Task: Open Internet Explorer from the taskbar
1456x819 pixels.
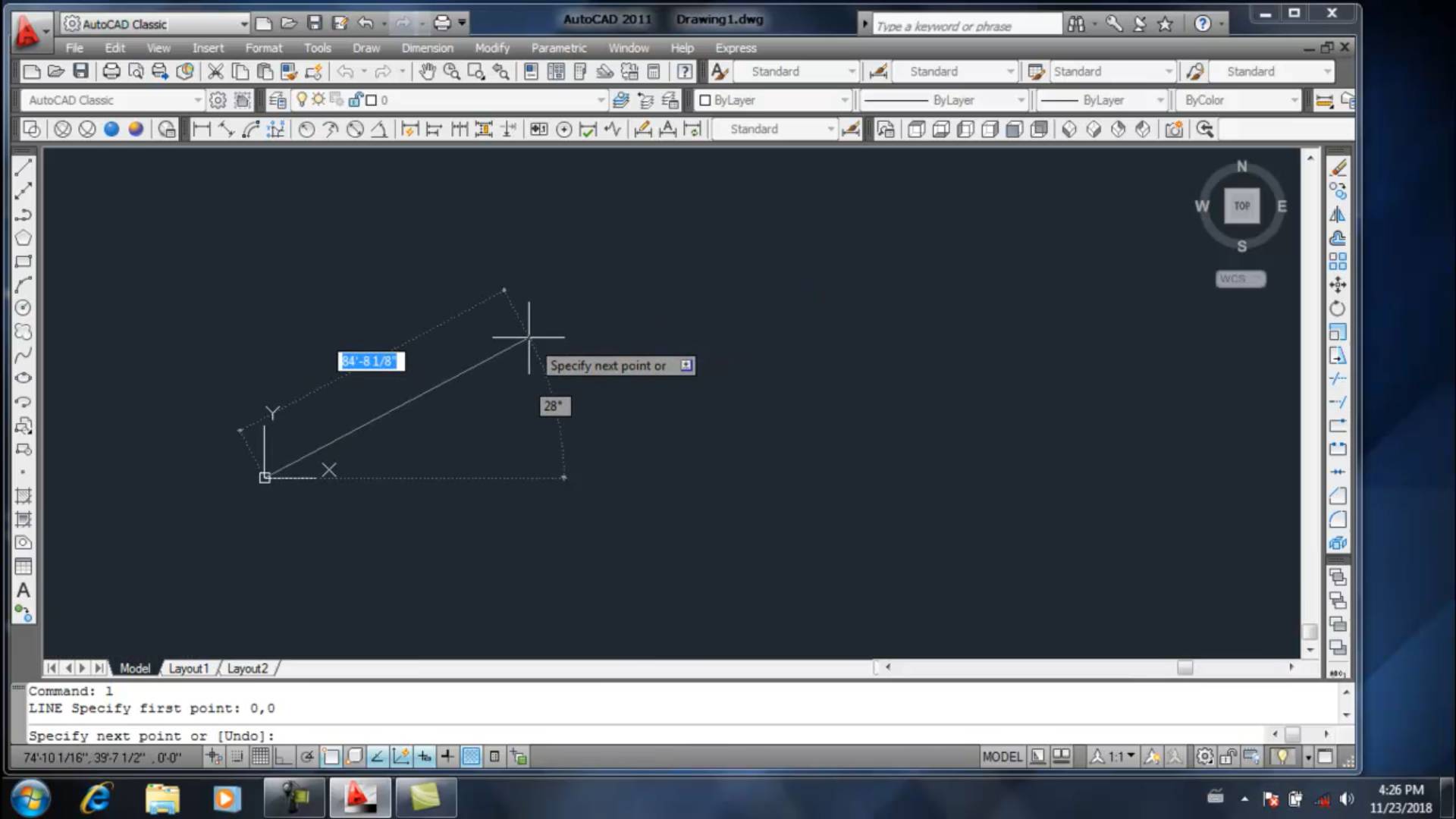Action: click(96, 798)
